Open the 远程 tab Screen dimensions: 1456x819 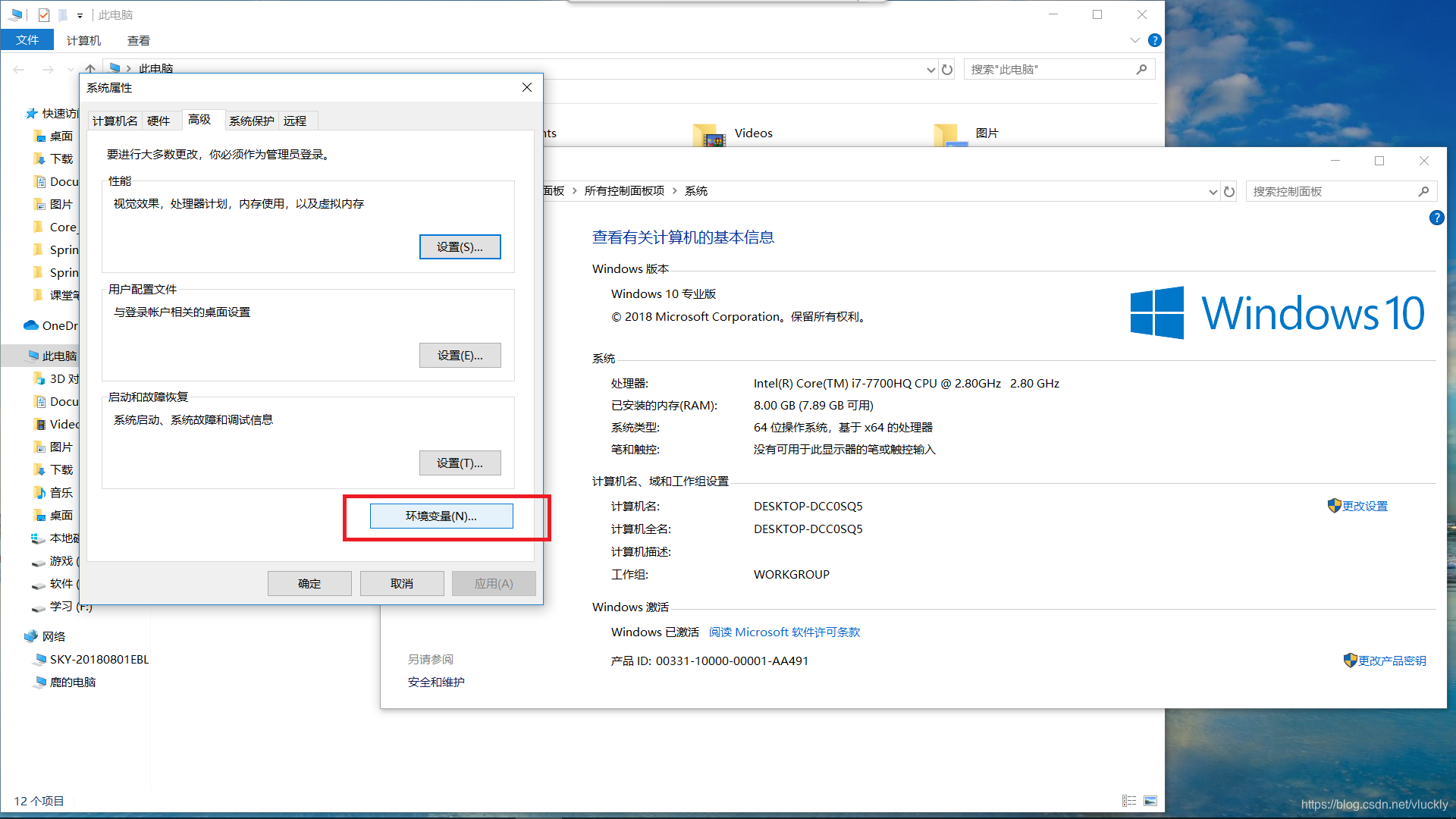point(295,121)
